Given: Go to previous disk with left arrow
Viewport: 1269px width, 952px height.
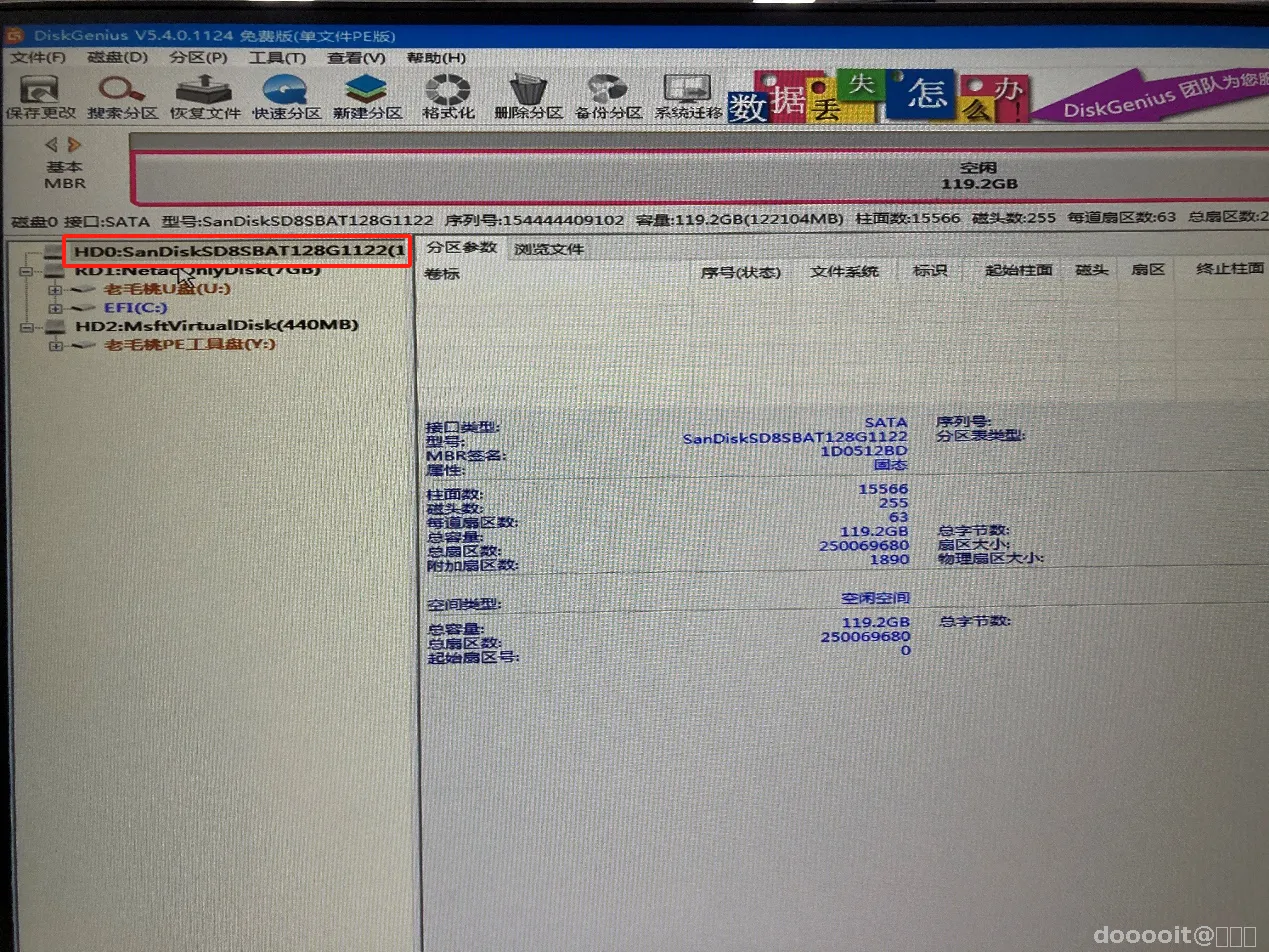Looking at the screenshot, I should pyautogui.click(x=52, y=144).
